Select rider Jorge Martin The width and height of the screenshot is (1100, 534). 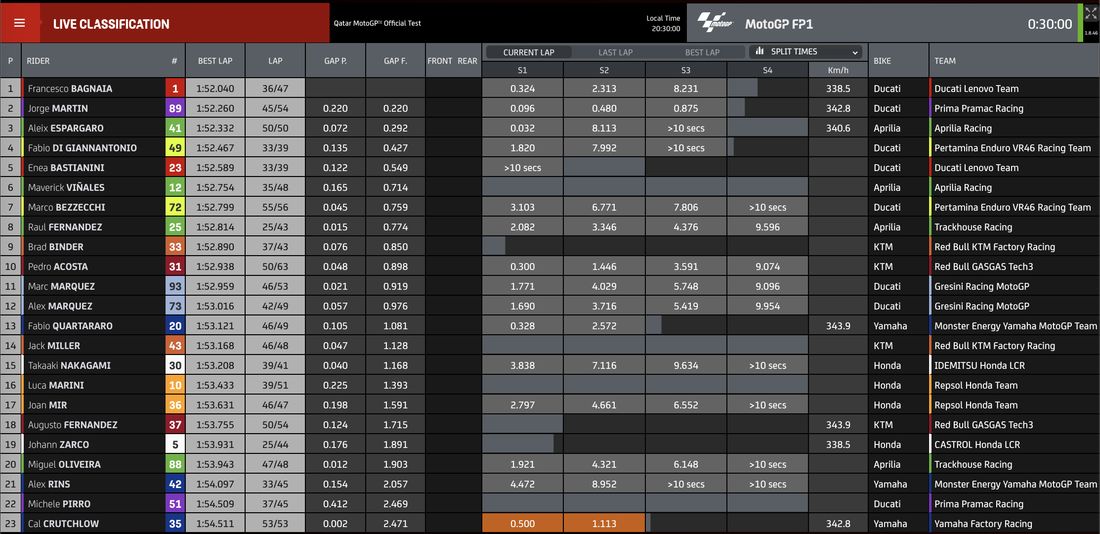click(x=58, y=108)
